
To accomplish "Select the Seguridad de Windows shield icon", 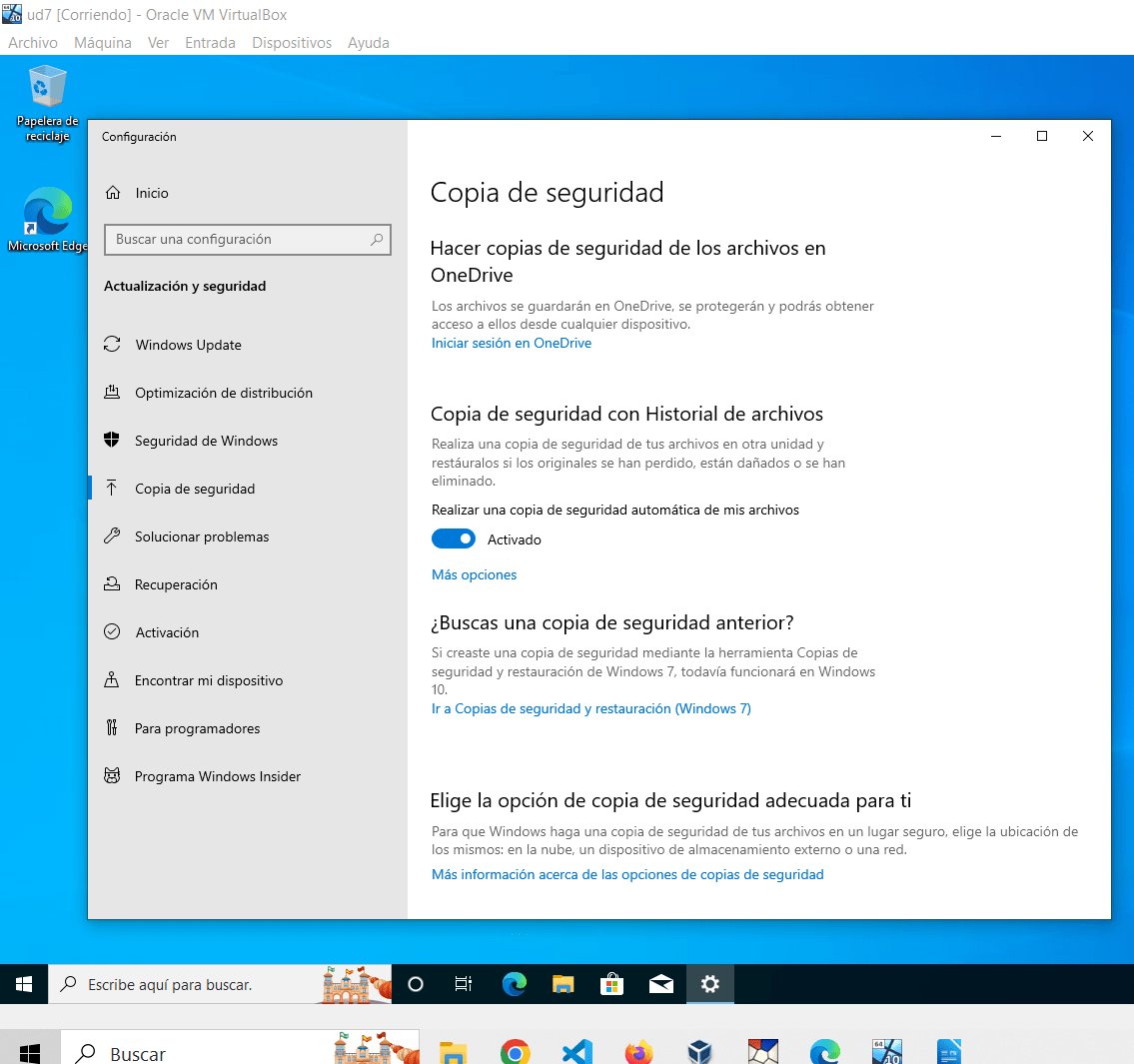I will tap(112, 441).
